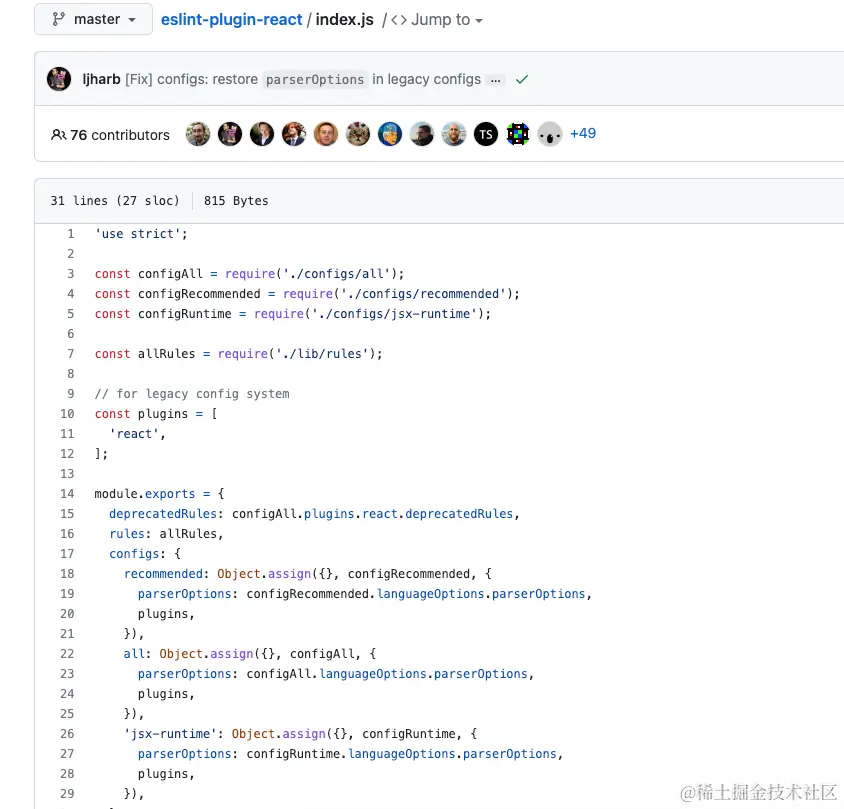This screenshot has width=844, height=809.
Task: Select line number 22
Action: pos(67,654)
